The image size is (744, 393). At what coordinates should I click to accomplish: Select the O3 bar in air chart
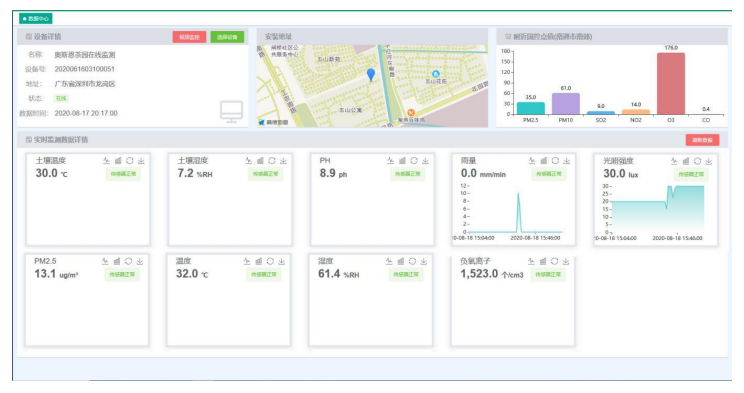click(x=671, y=84)
